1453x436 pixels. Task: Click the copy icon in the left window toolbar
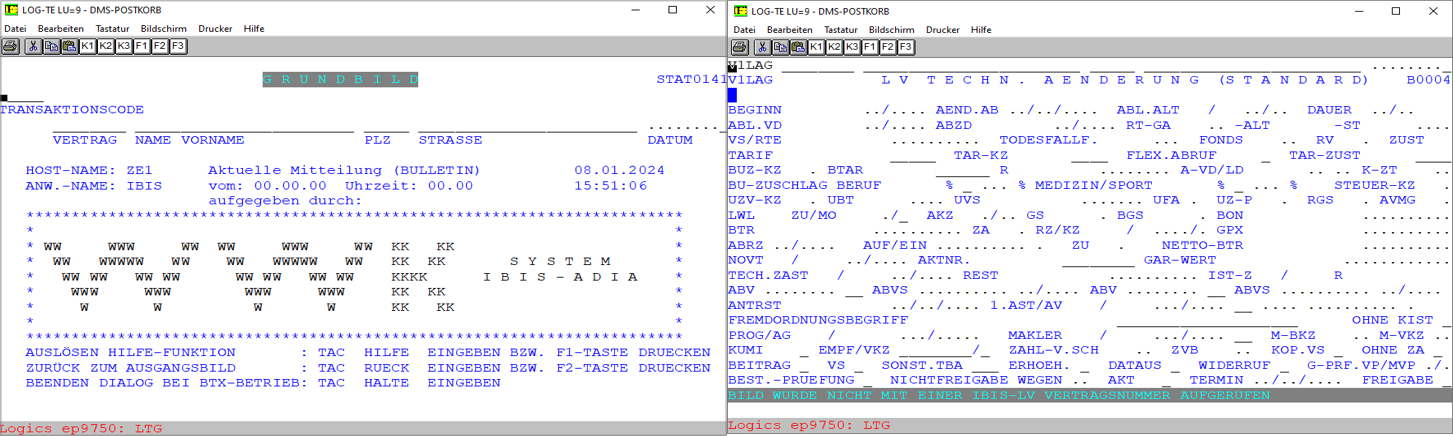pyautogui.click(x=51, y=47)
